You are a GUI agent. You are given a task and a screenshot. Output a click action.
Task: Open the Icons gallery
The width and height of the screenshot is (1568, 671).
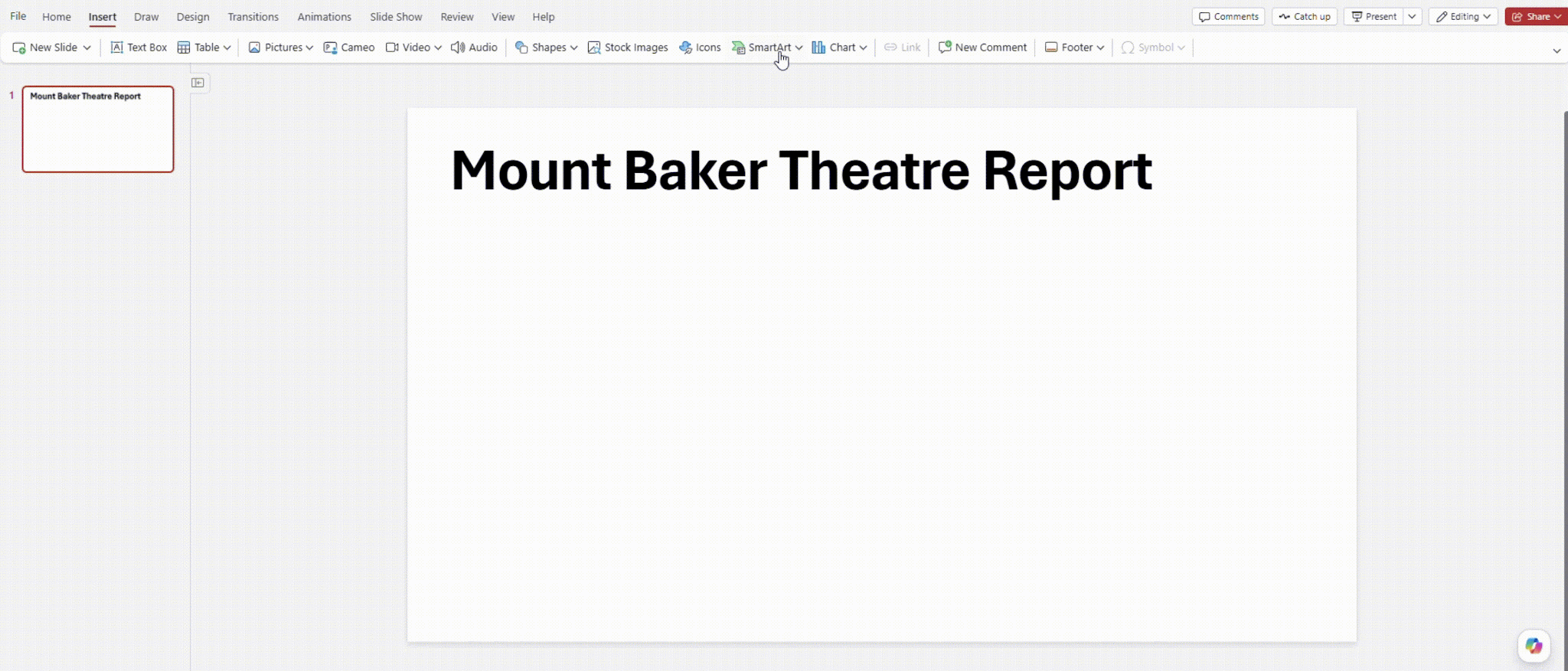tap(700, 47)
